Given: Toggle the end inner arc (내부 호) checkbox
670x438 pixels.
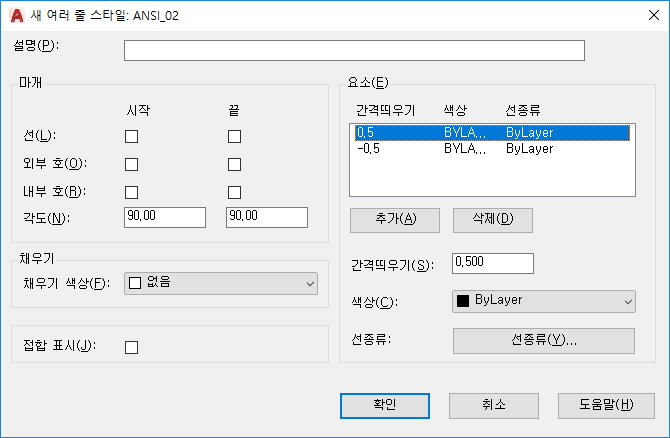Looking at the screenshot, I should 234,192.
